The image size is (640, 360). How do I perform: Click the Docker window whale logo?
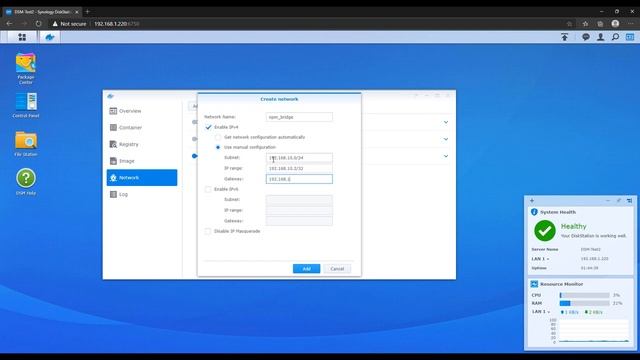point(110,96)
